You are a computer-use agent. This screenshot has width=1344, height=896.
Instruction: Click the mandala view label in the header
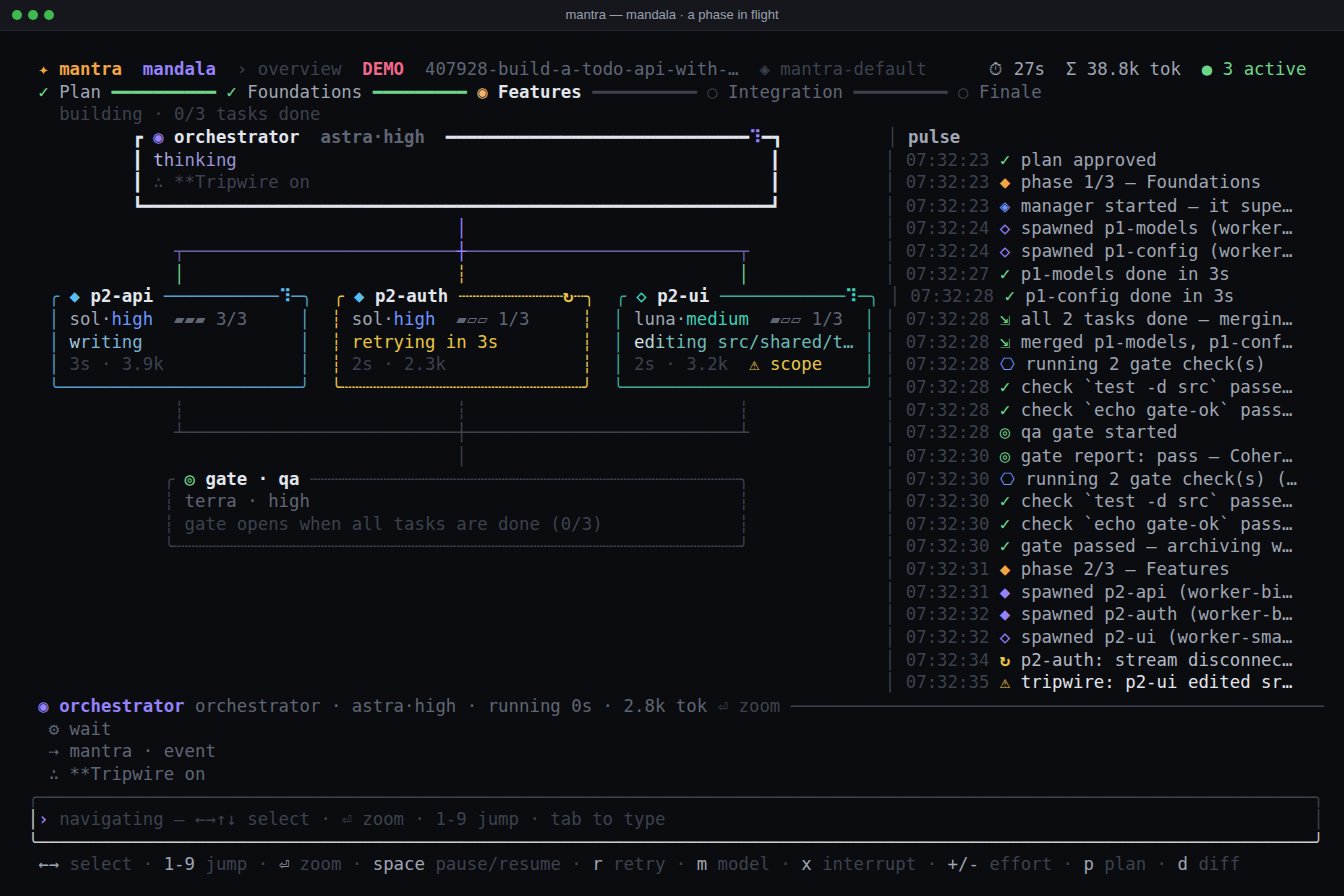[x=179, y=69]
